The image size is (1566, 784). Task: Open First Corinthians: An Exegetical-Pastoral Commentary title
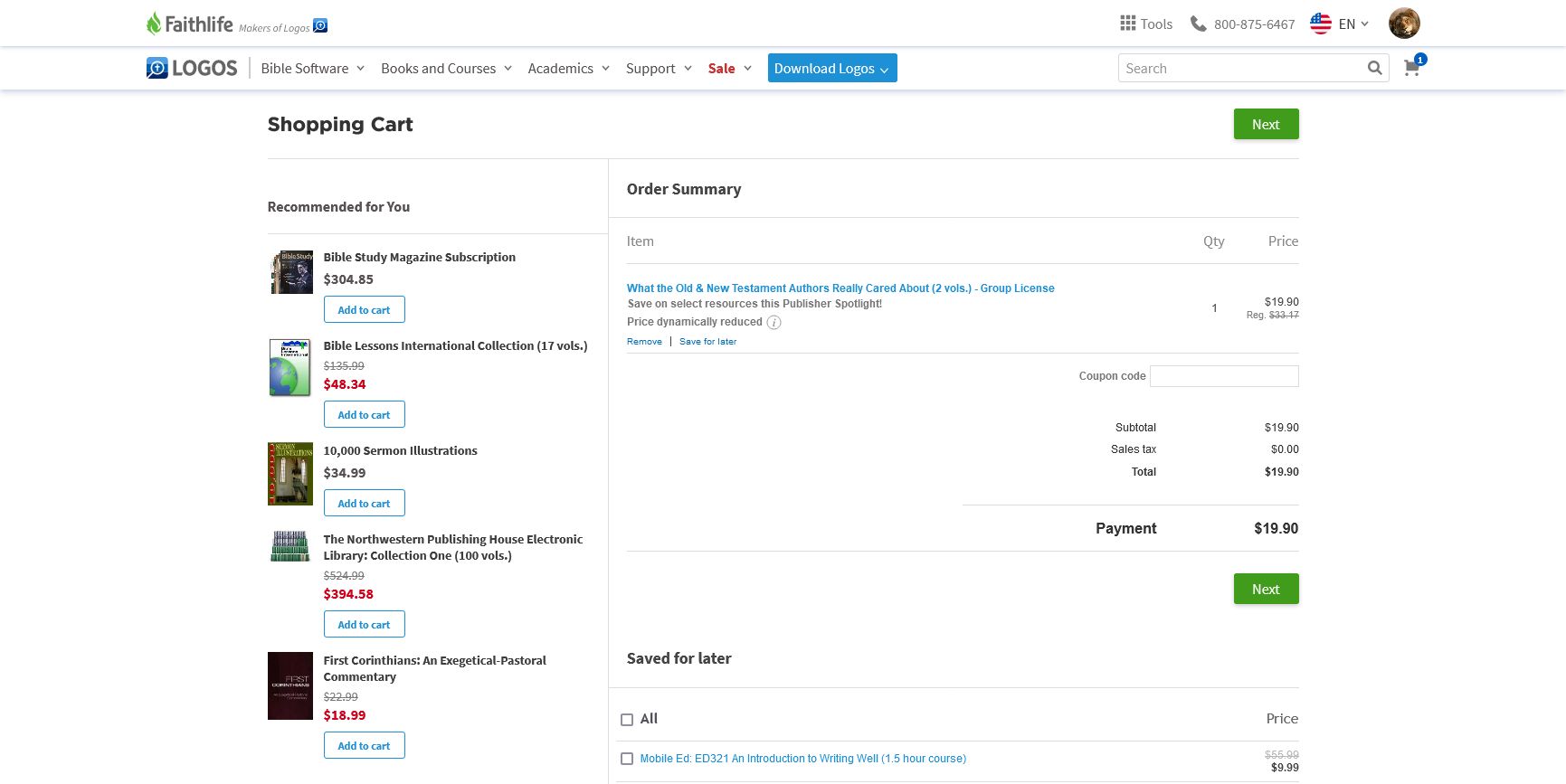[x=434, y=668]
